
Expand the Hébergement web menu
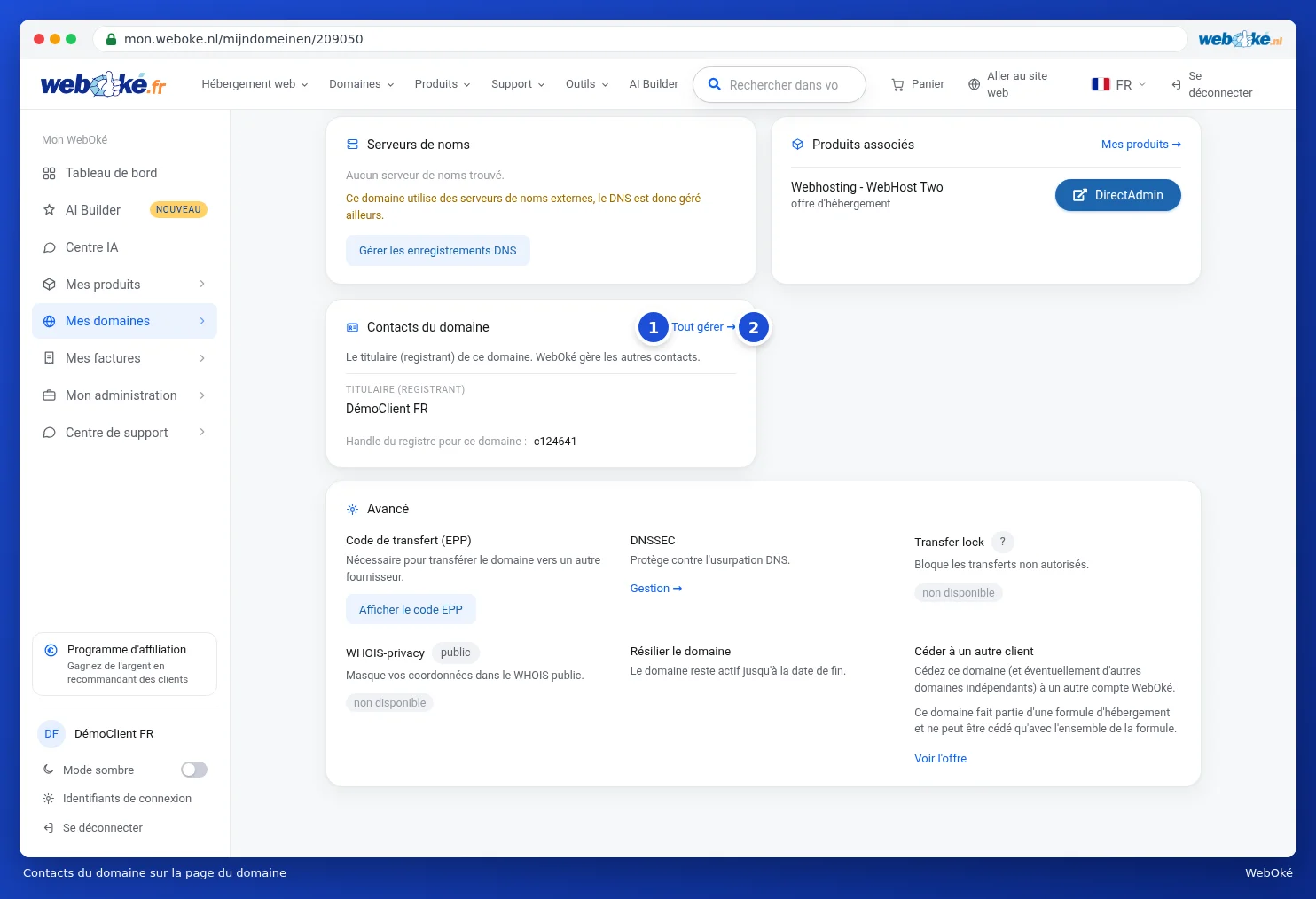tap(255, 84)
